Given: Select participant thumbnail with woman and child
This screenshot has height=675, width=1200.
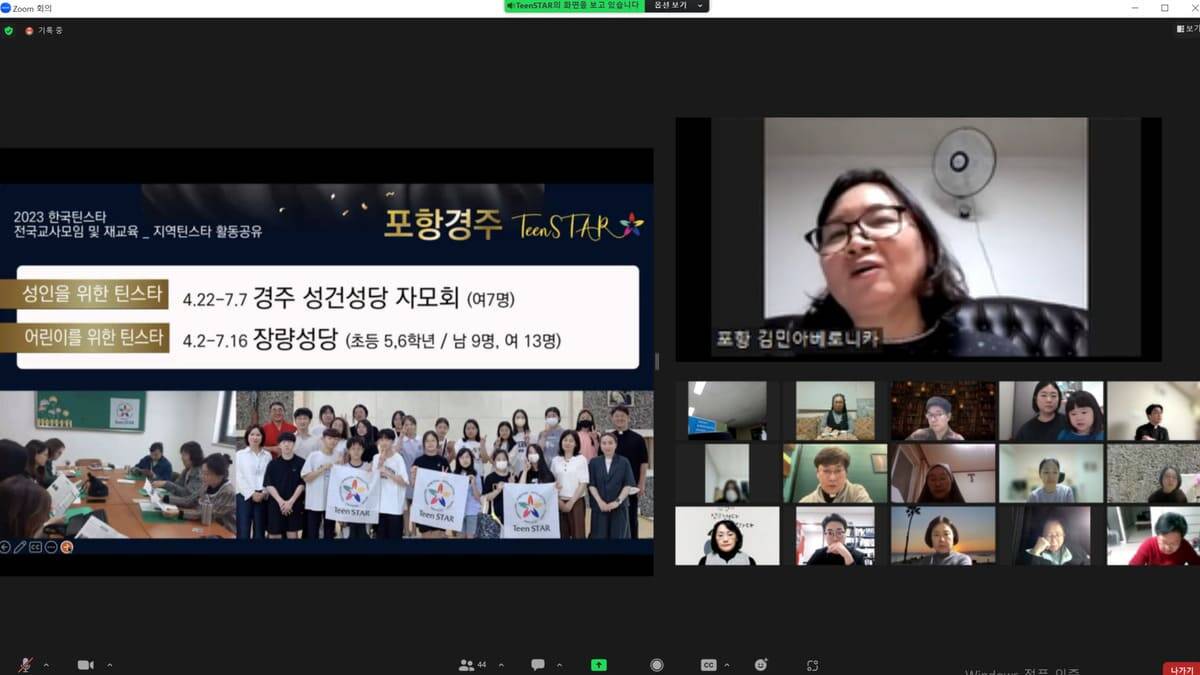Looking at the screenshot, I should (1051, 411).
